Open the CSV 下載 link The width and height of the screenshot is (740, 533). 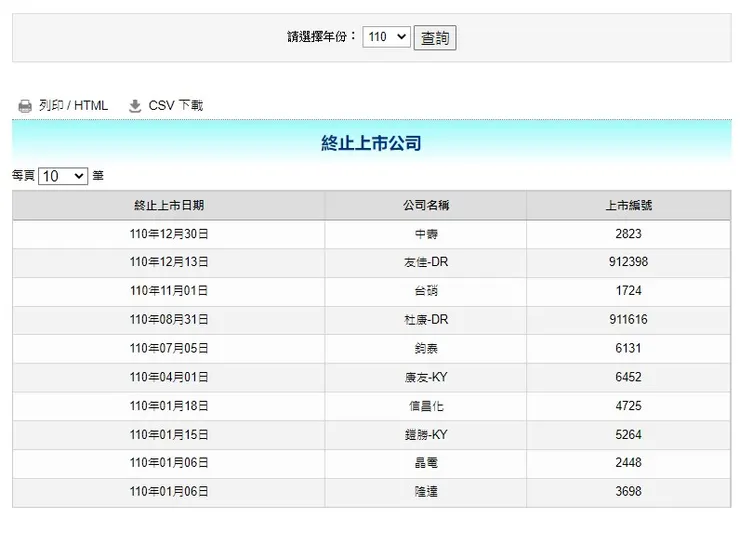coord(176,105)
